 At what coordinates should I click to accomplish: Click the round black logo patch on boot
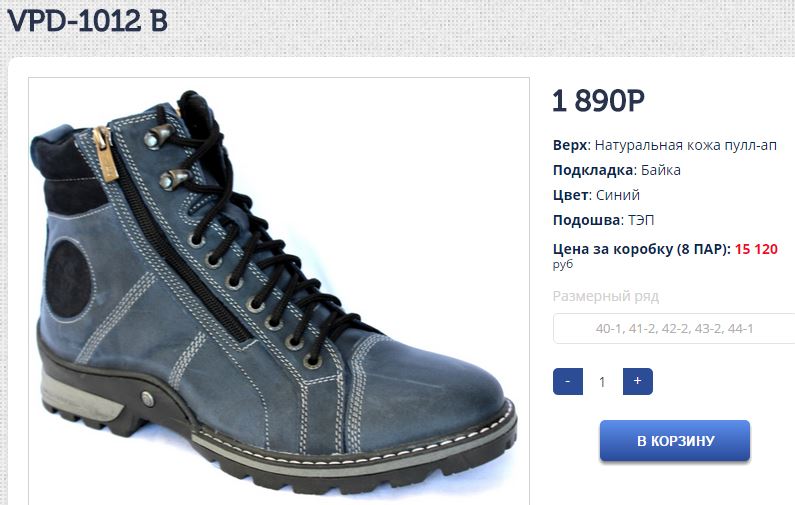point(68,279)
